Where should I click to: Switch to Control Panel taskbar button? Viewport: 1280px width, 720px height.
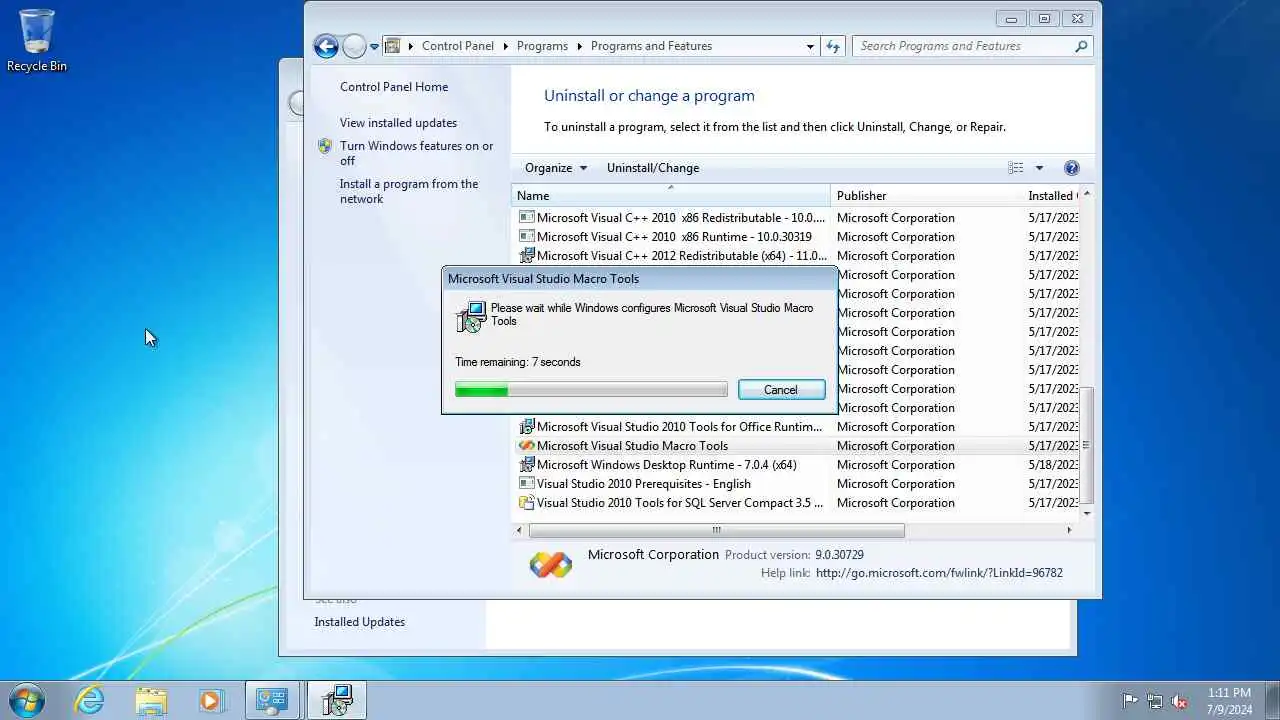coord(273,700)
